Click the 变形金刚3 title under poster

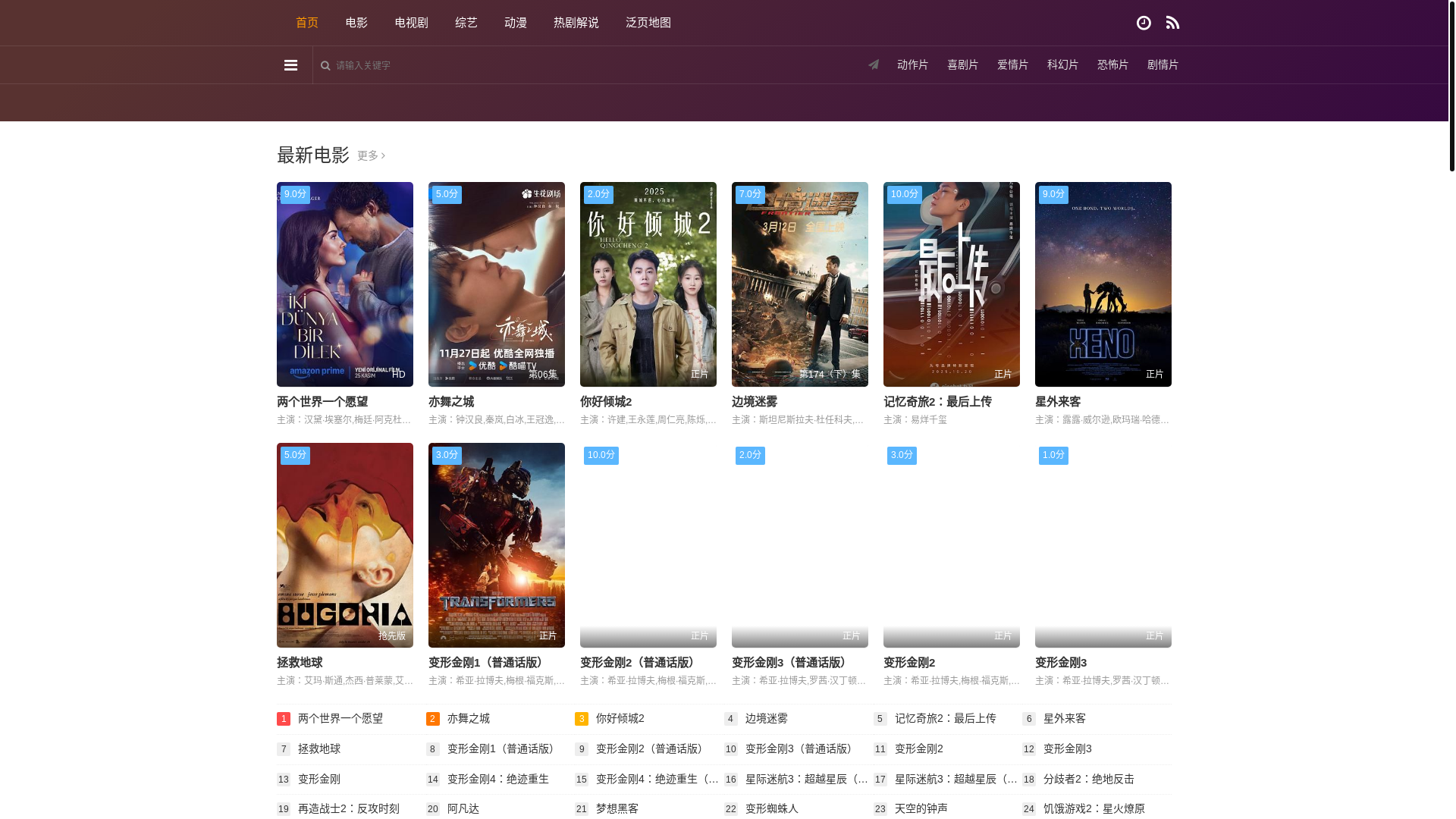pos(1061,663)
